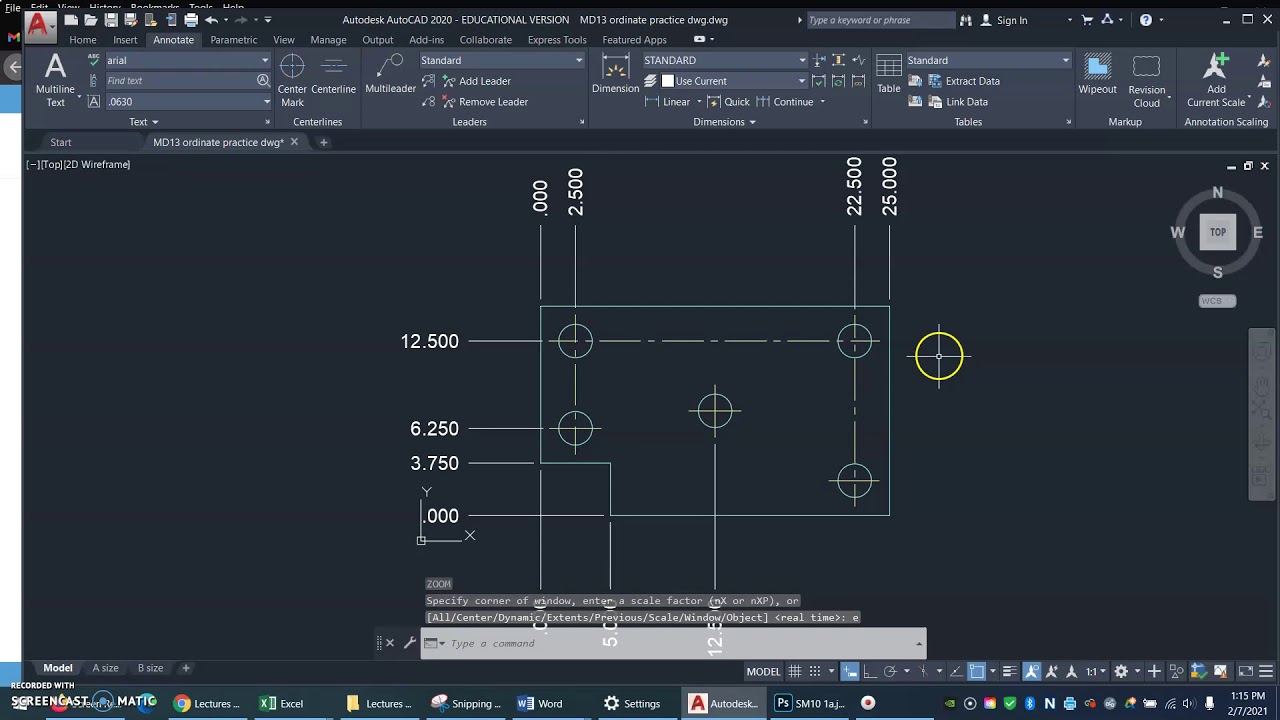Viewport: 1280px width, 720px height.
Task: Open a drawing with the folder icon
Action: pyautogui.click(x=90, y=20)
